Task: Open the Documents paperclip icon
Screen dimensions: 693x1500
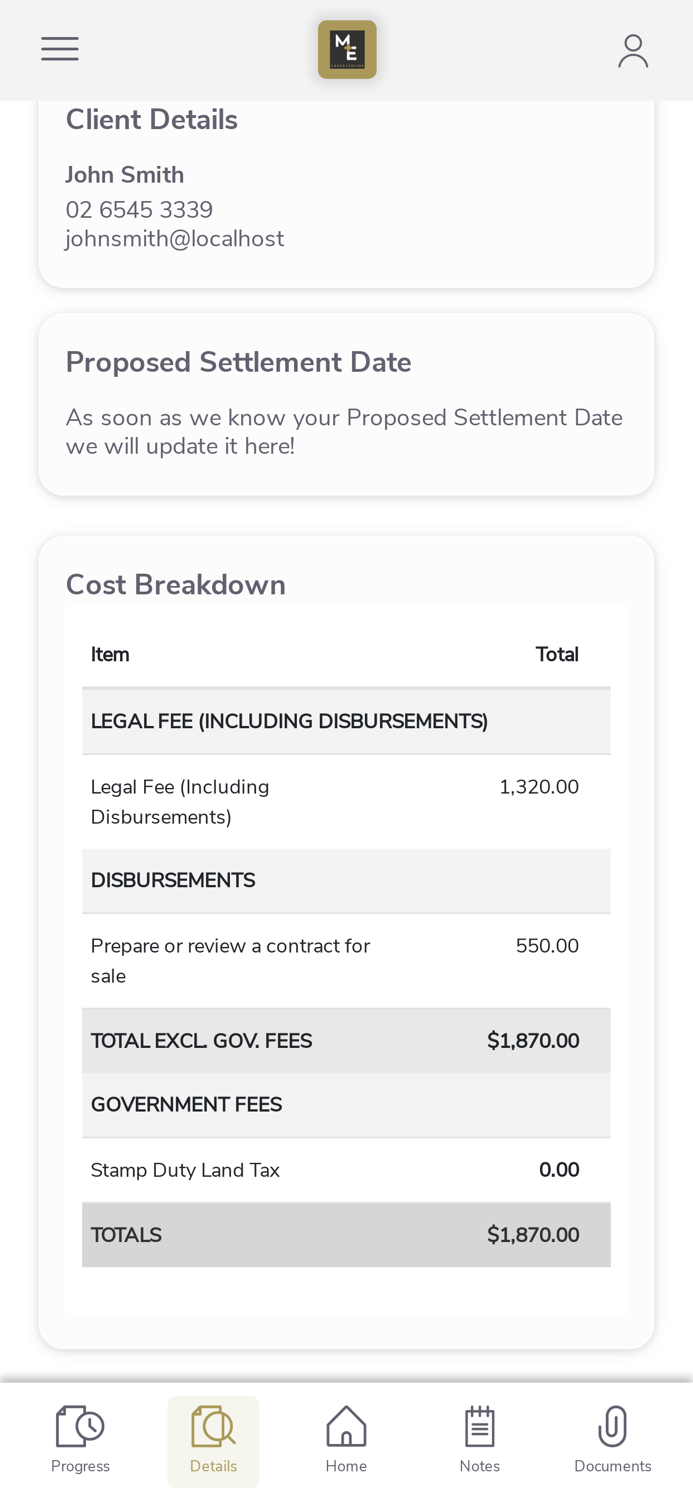Action: 612,1426
